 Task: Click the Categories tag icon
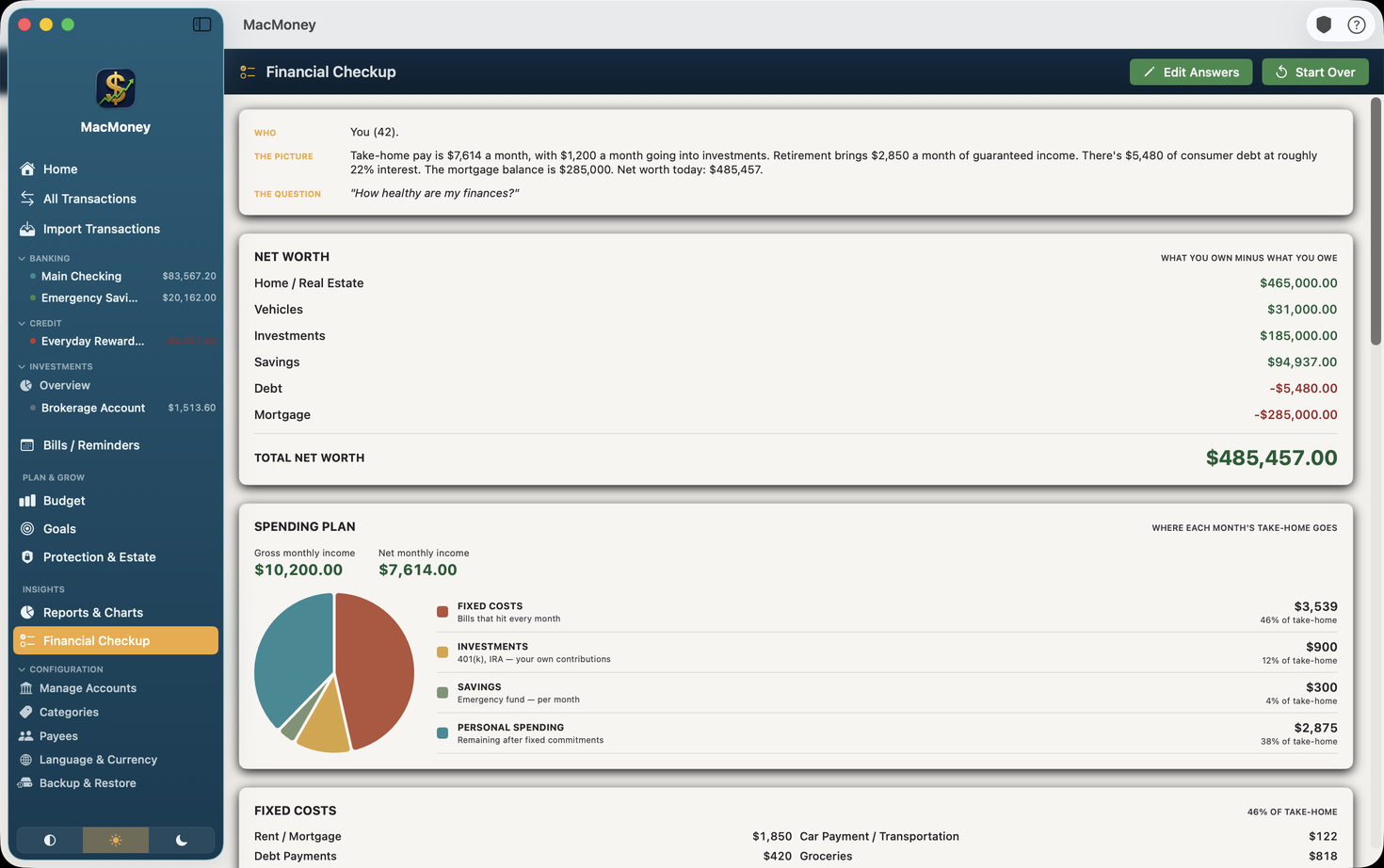25,713
